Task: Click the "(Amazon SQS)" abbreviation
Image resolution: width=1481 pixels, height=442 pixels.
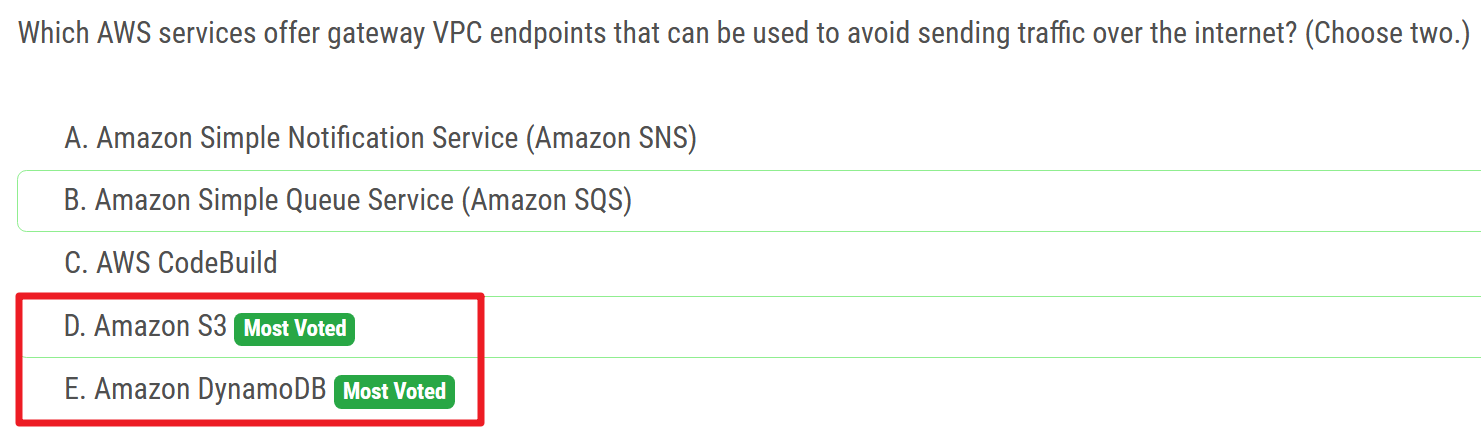Action: pos(546,200)
